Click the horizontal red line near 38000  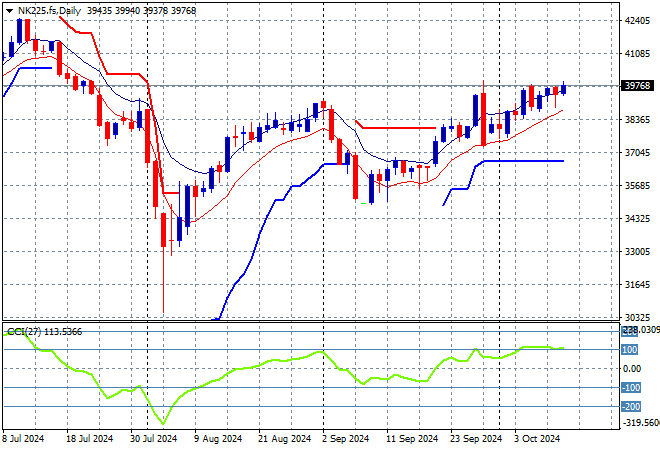point(395,128)
